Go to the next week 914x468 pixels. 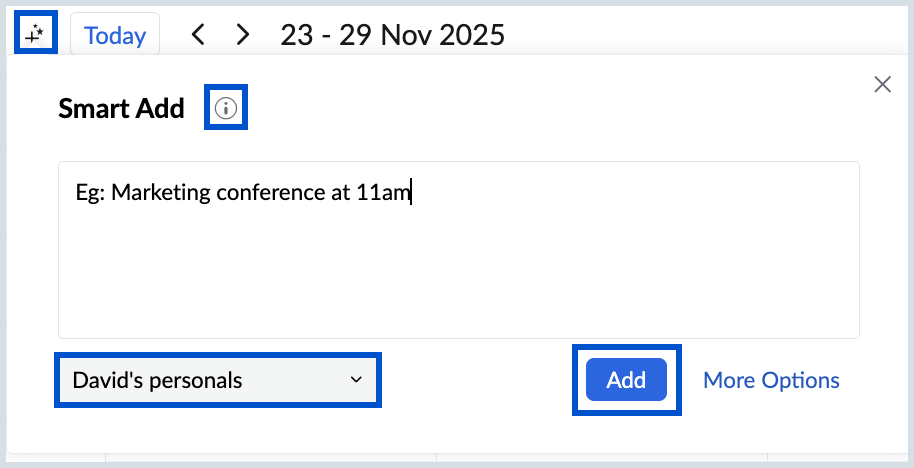242,36
